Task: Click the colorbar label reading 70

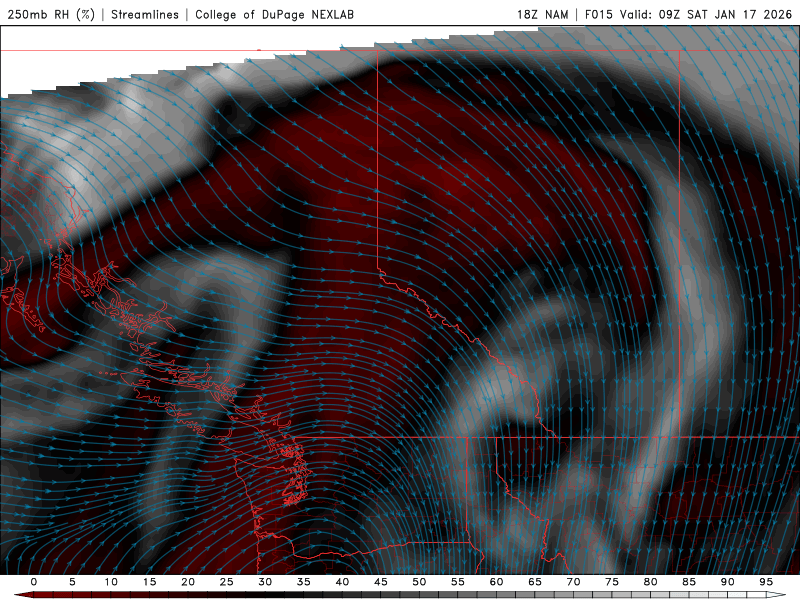Action: pos(573,582)
